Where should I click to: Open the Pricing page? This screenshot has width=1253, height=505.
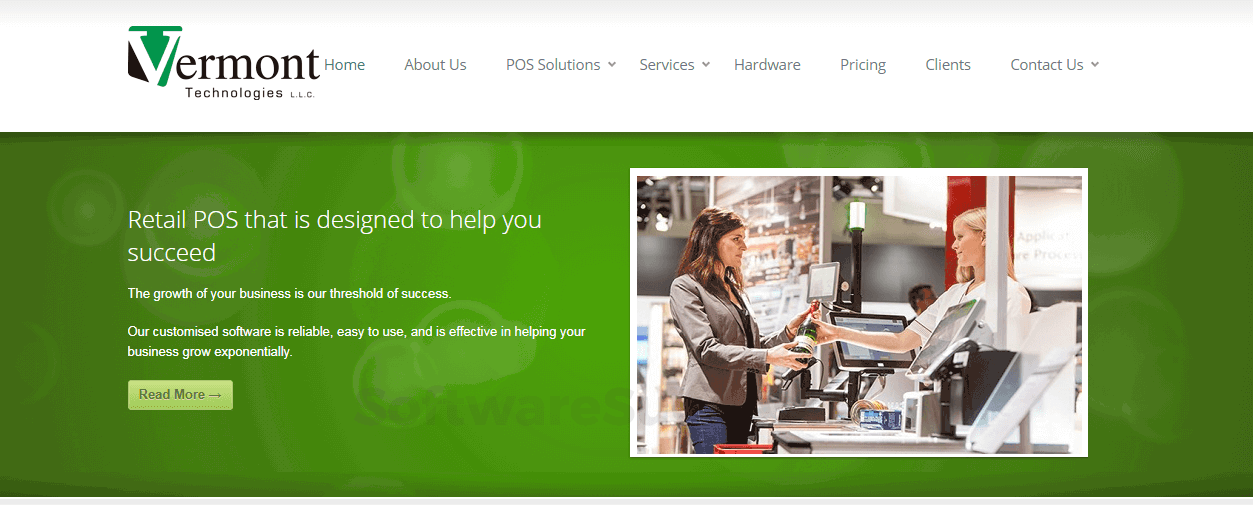pyautogui.click(x=863, y=64)
